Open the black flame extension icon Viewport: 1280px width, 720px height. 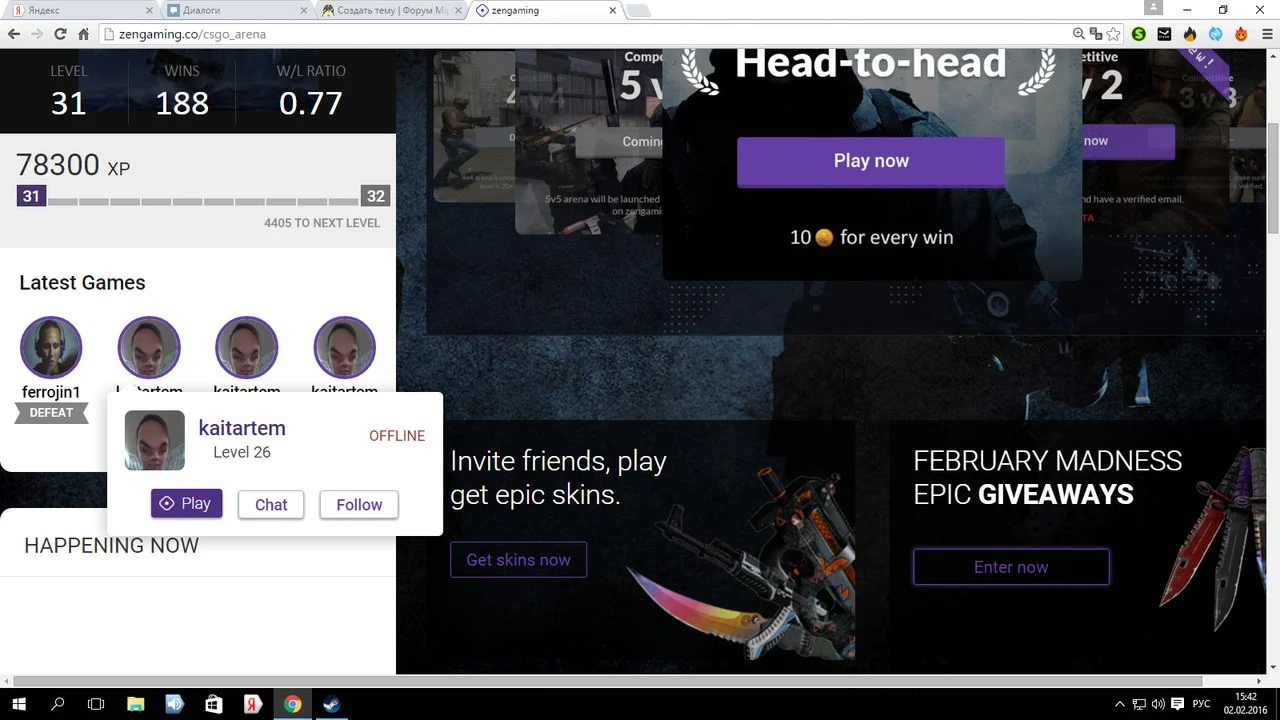click(1190, 34)
